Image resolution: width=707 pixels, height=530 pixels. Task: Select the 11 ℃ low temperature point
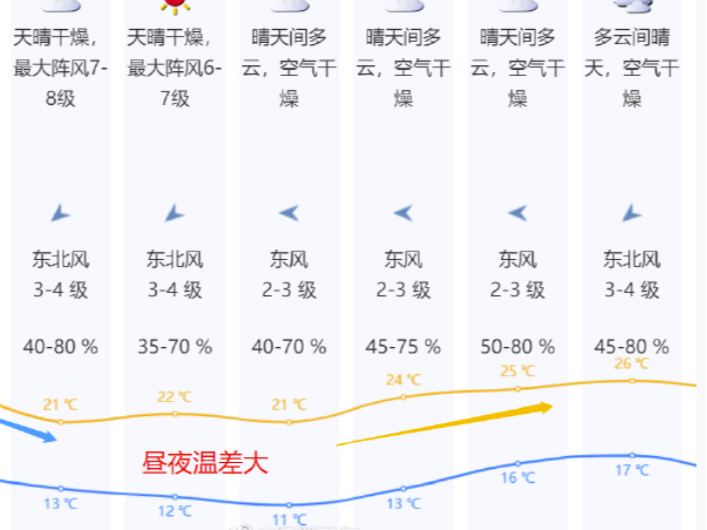tap(289, 505)
